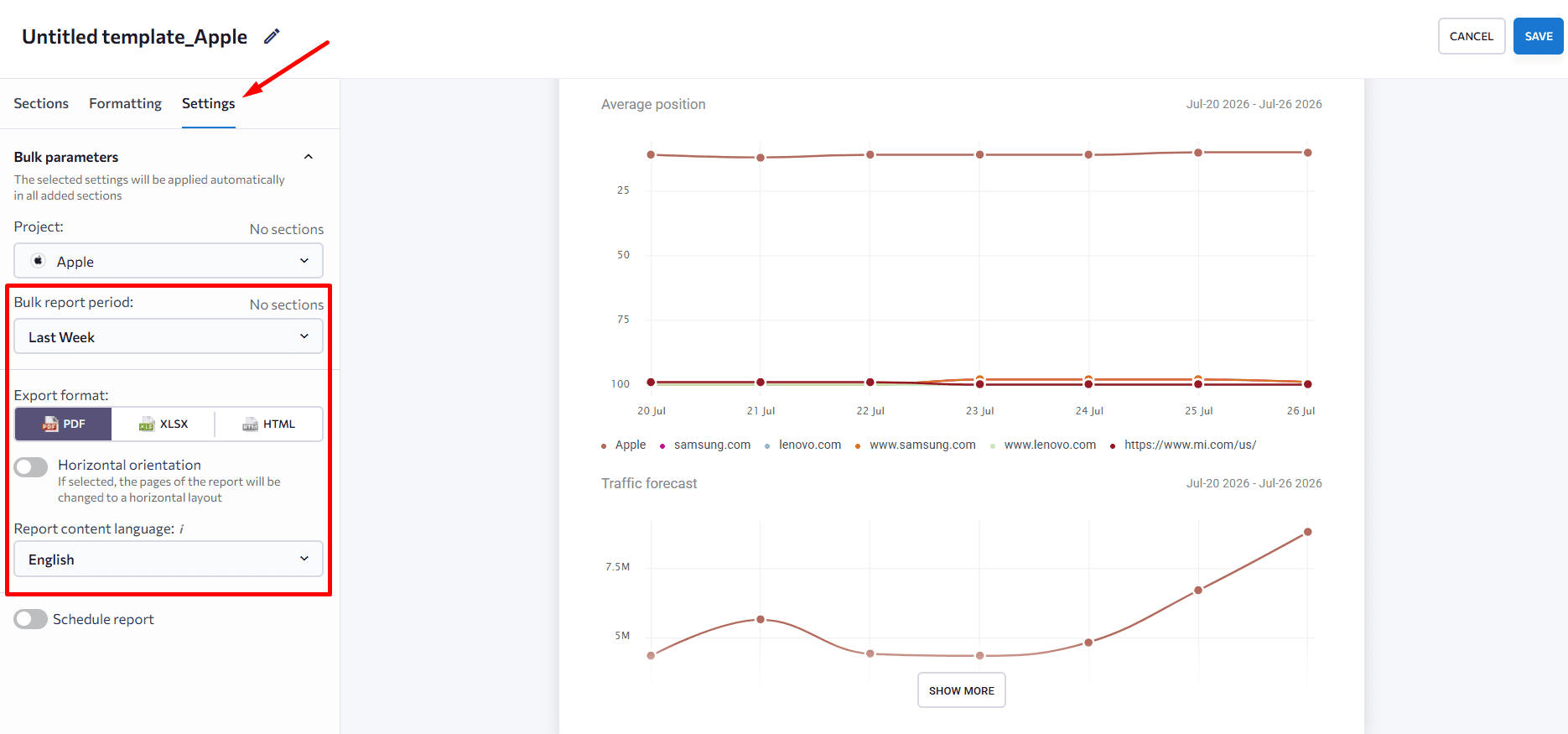
Task: Toggle Horizontal orientation switch
Action: 31,467
